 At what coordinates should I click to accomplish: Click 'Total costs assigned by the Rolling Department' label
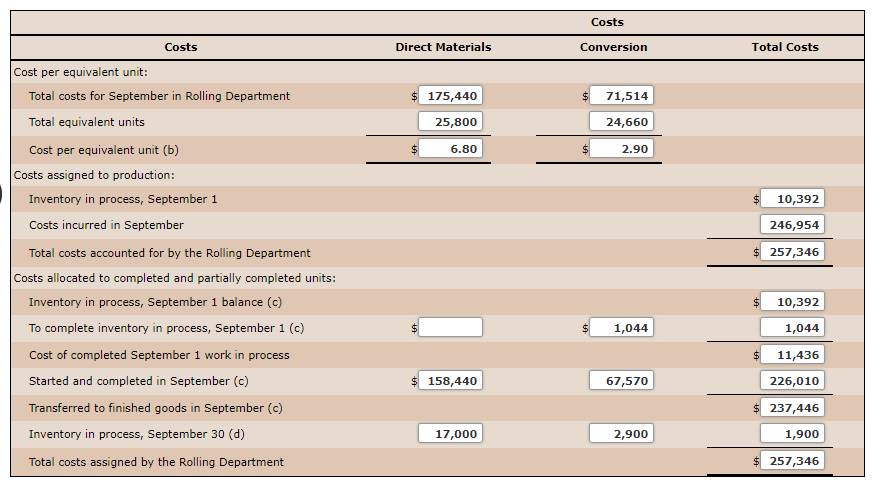click(x=156, y=462)
